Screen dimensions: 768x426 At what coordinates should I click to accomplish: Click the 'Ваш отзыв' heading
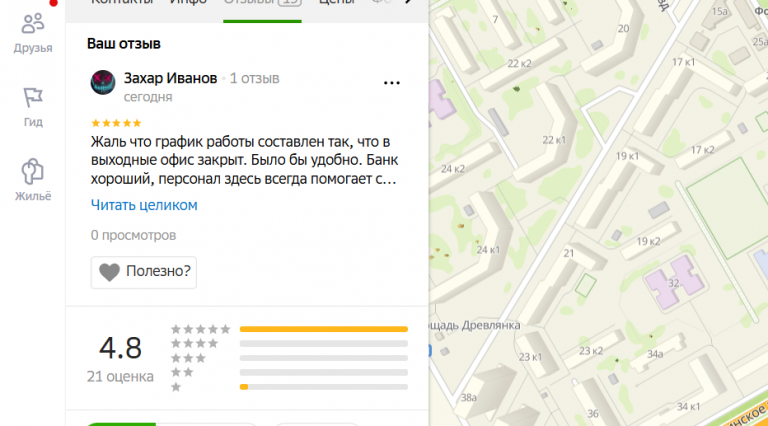[x=124, y=44]
